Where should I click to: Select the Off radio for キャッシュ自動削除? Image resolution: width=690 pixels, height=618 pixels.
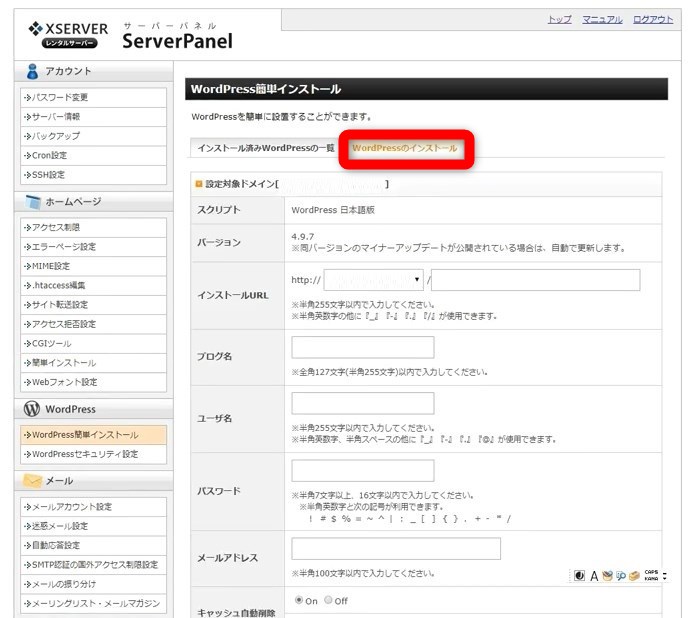pyautogui.click(x=328, y=600)
